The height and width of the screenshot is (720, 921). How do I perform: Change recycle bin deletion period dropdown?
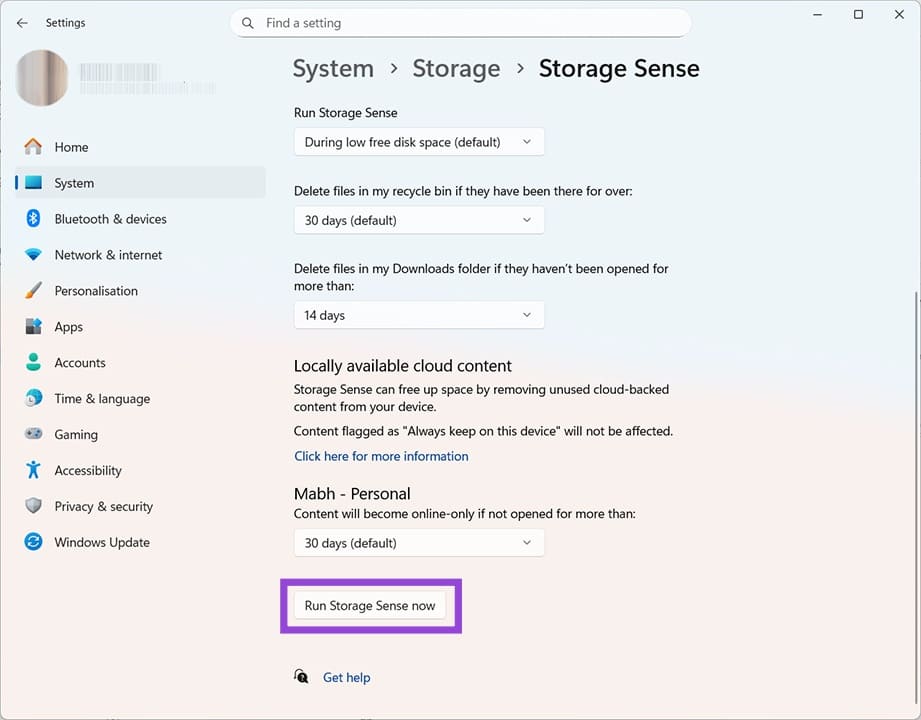(418, 220)
